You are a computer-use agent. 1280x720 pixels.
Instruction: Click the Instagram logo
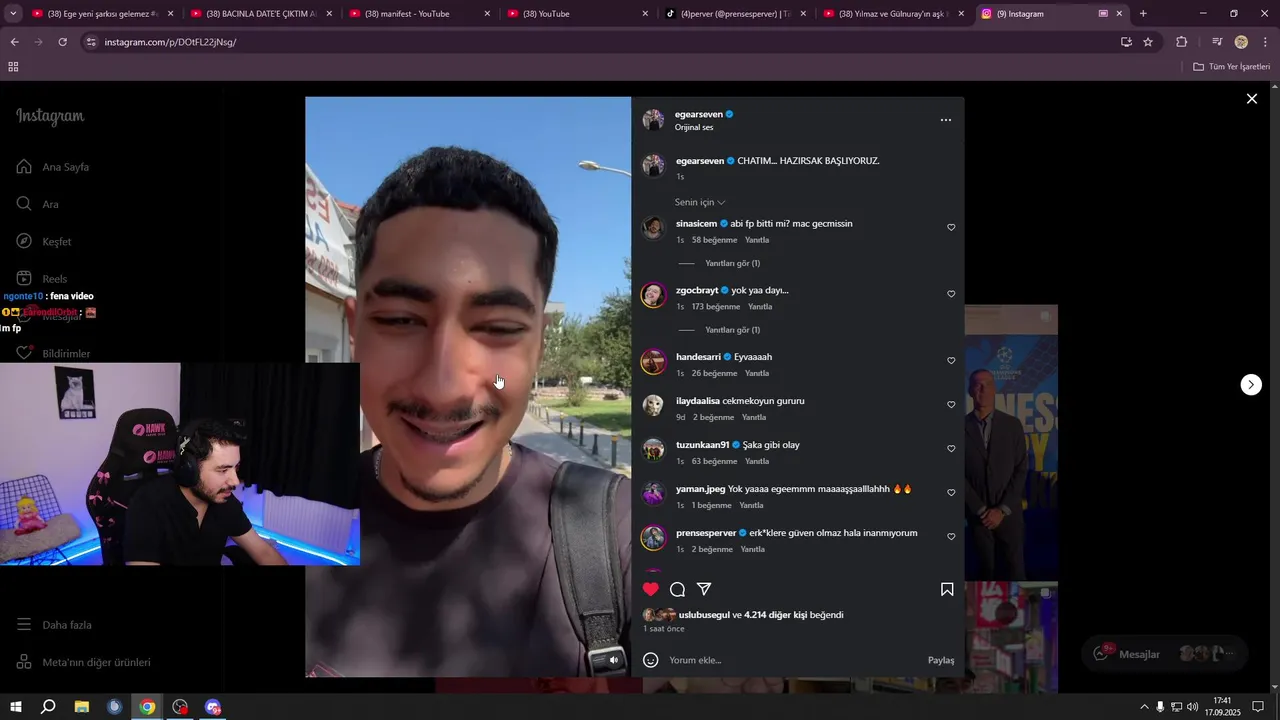[50, 116]
